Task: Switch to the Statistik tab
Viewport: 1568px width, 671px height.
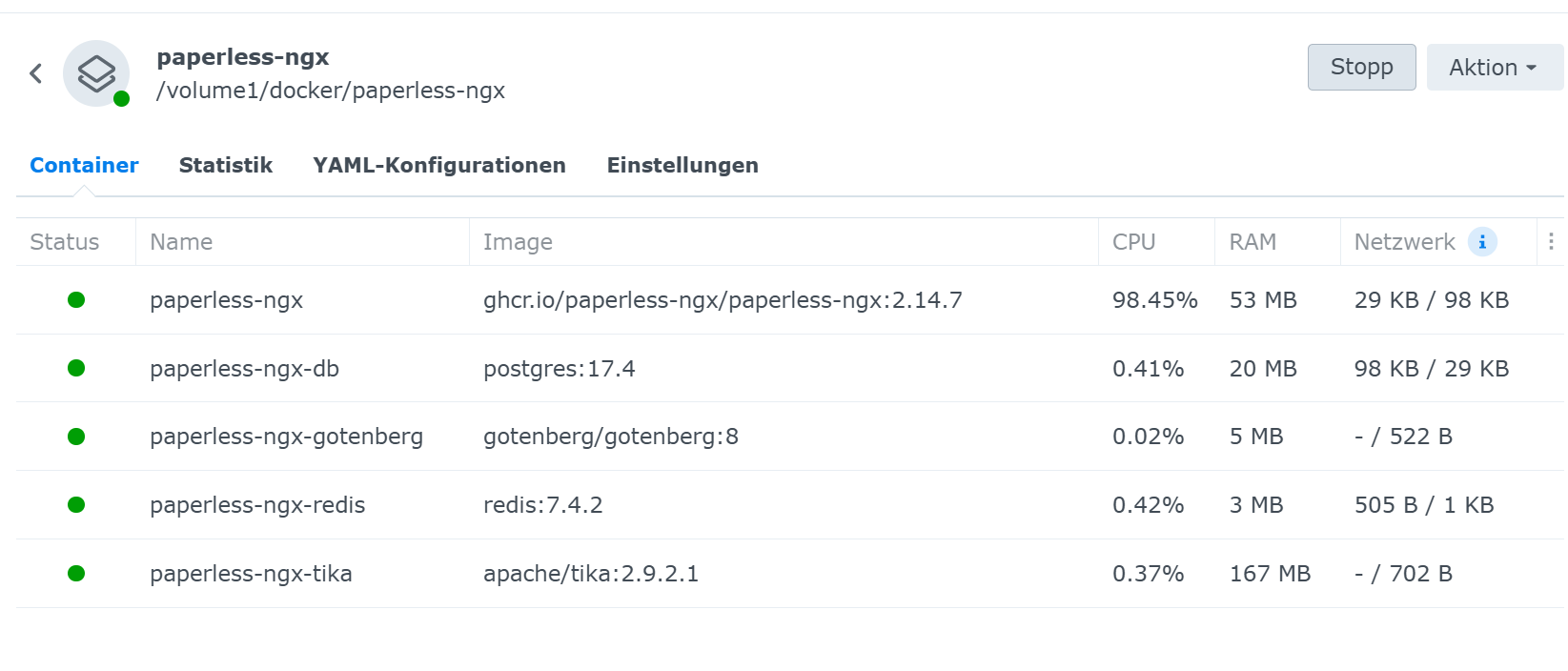Action: pos(226,166)
